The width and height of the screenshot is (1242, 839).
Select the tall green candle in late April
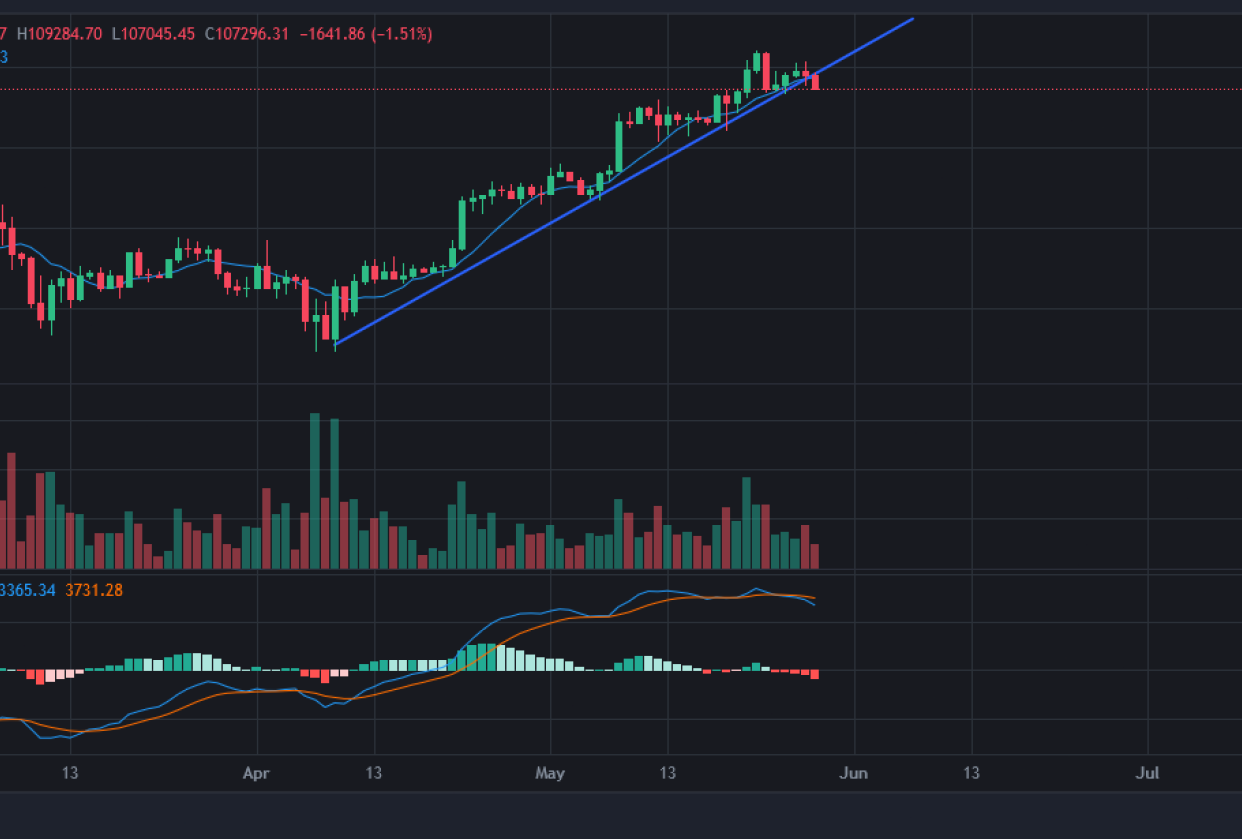tap(462, 224)
